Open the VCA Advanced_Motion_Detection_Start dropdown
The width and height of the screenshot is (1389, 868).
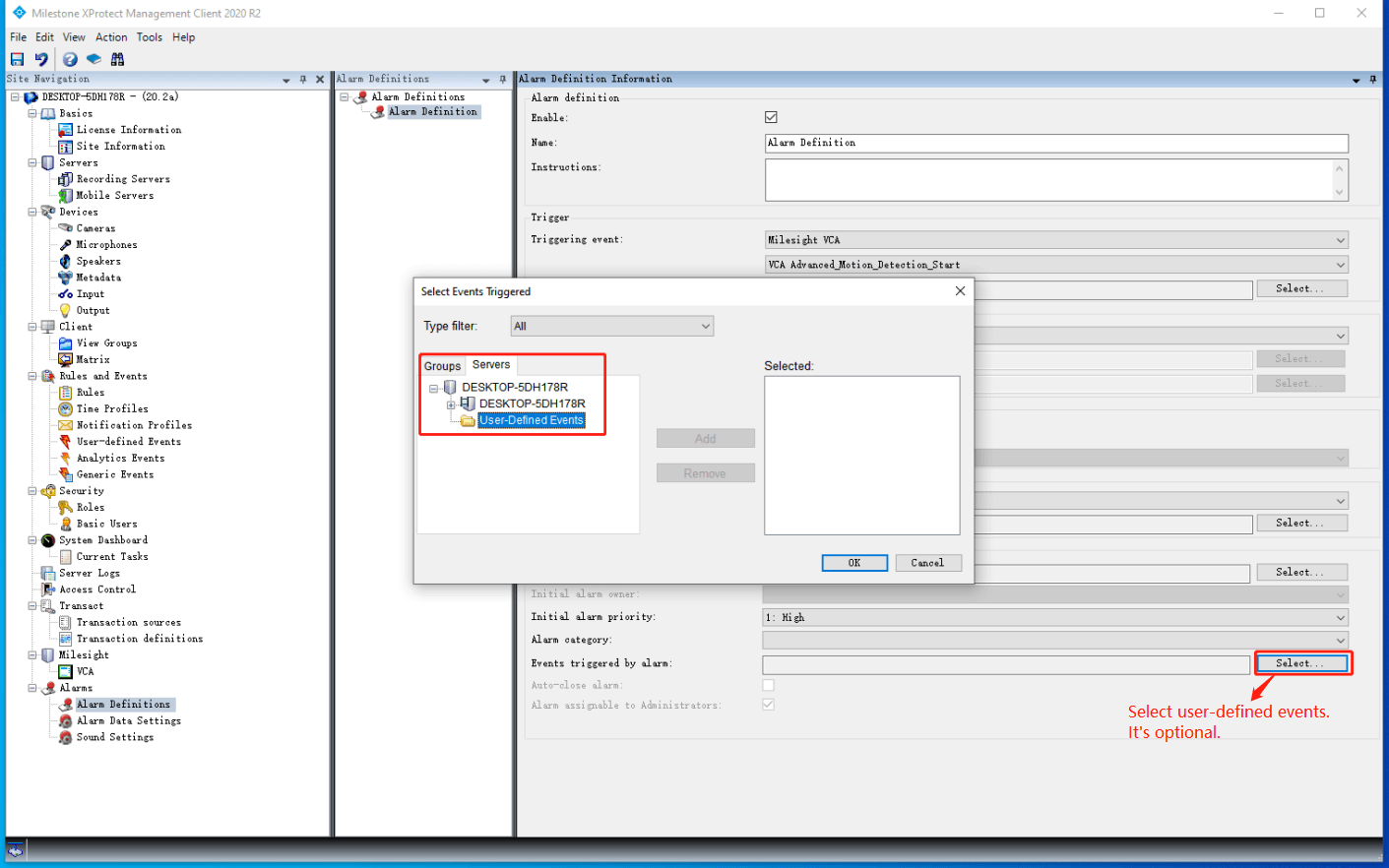click(1056, 265)
